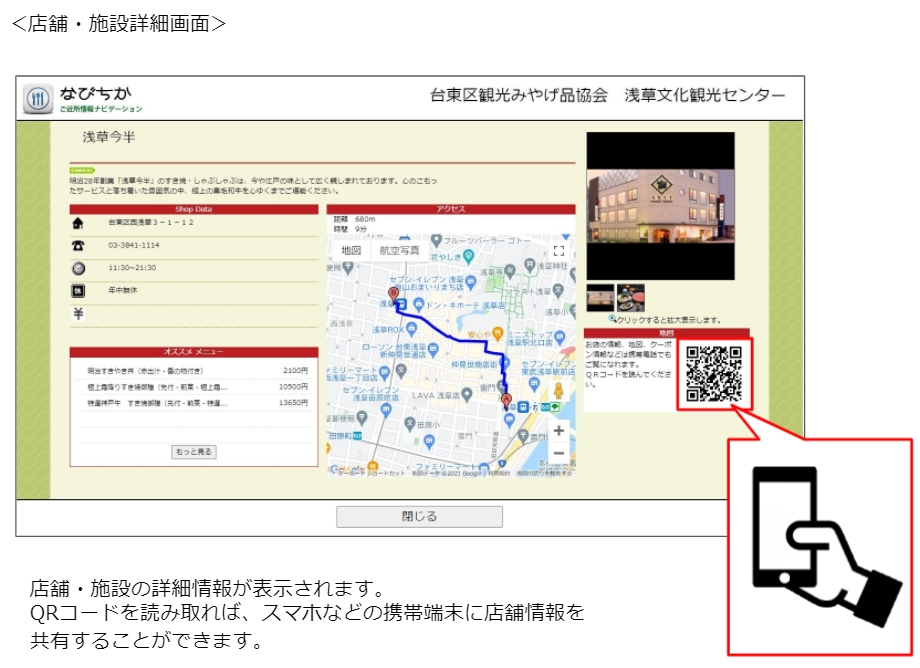Click the もっと見る button
Viewport: 920px width, 668px height.
click(x=194, y=452)
